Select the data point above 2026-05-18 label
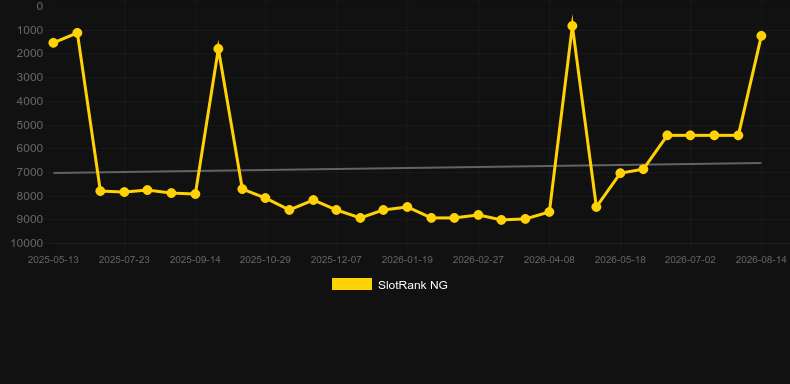Viewport: 790px width, 384px height. [620, 173]
